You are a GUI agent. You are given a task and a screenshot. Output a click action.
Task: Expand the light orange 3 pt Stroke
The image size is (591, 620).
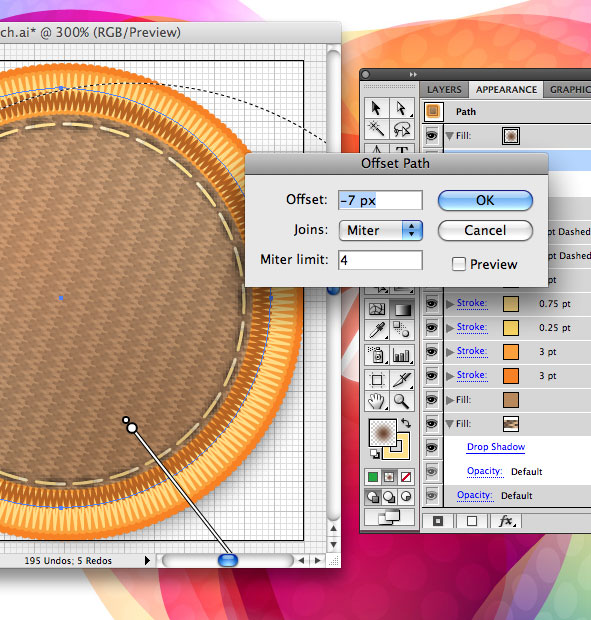point(449,352)
